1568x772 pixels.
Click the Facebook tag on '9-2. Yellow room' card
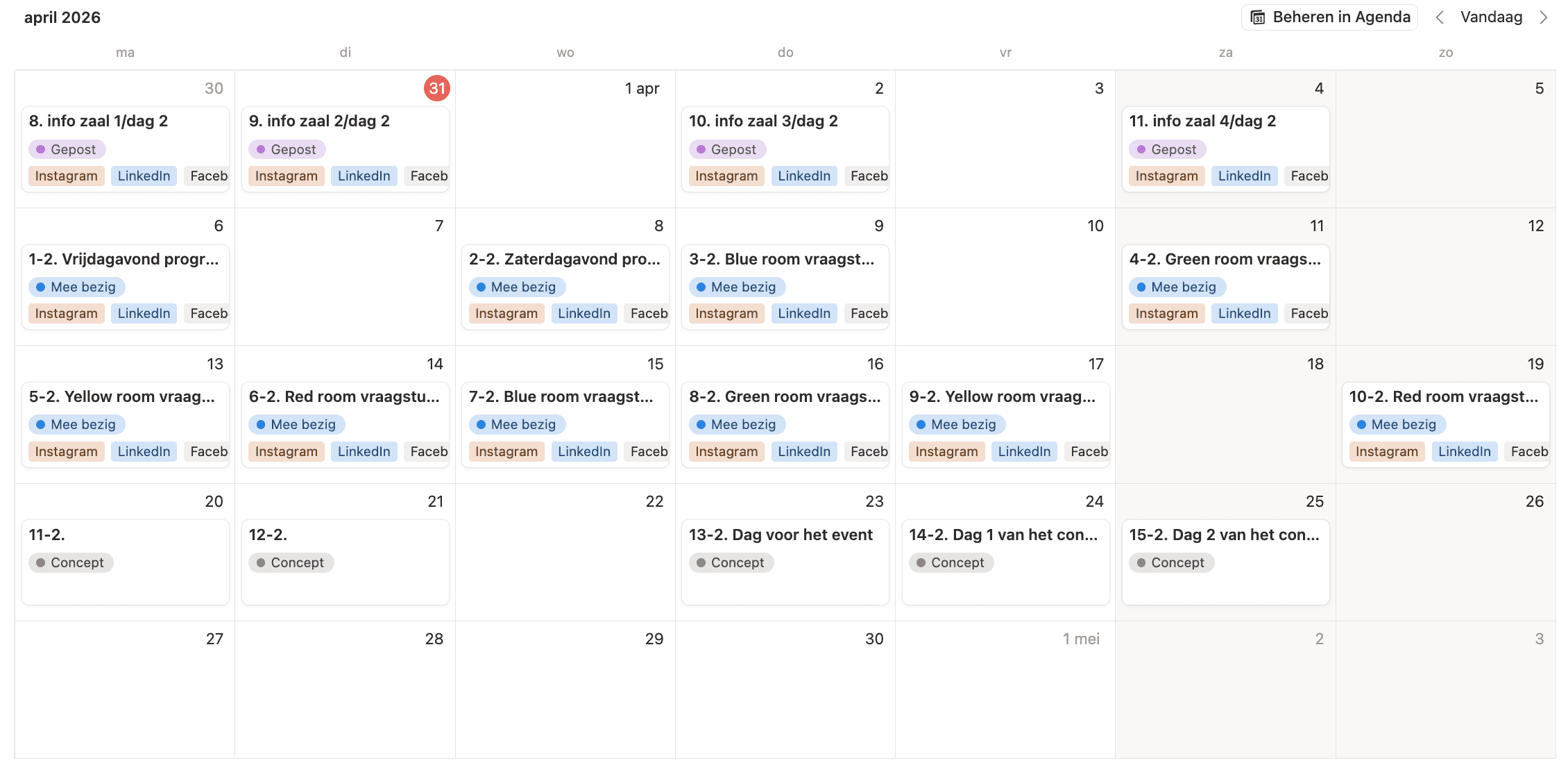pos(1089,451)
